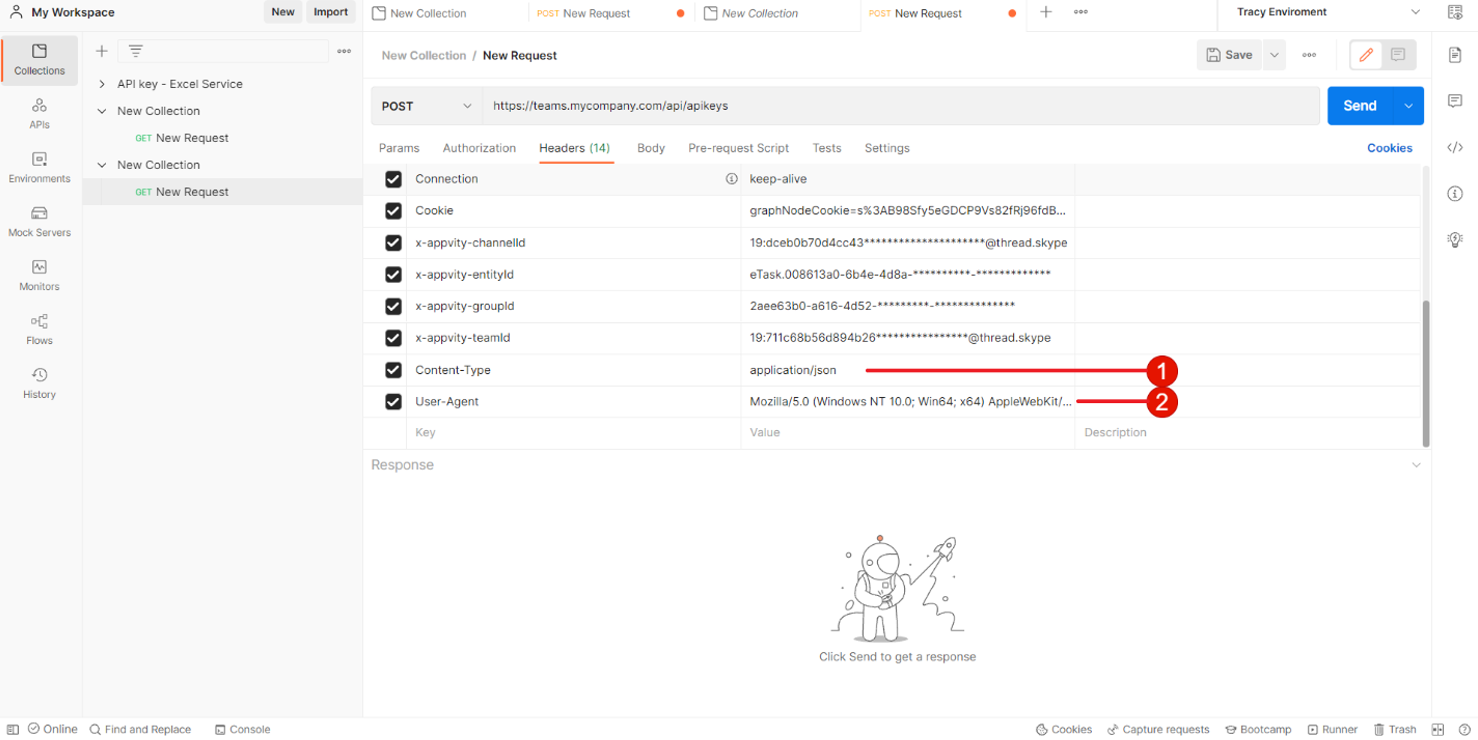The height and width of the screenshot is (740, 1478).
Task: Click the headers table vertical scrollbar
Action: (x=1425, y=372)
